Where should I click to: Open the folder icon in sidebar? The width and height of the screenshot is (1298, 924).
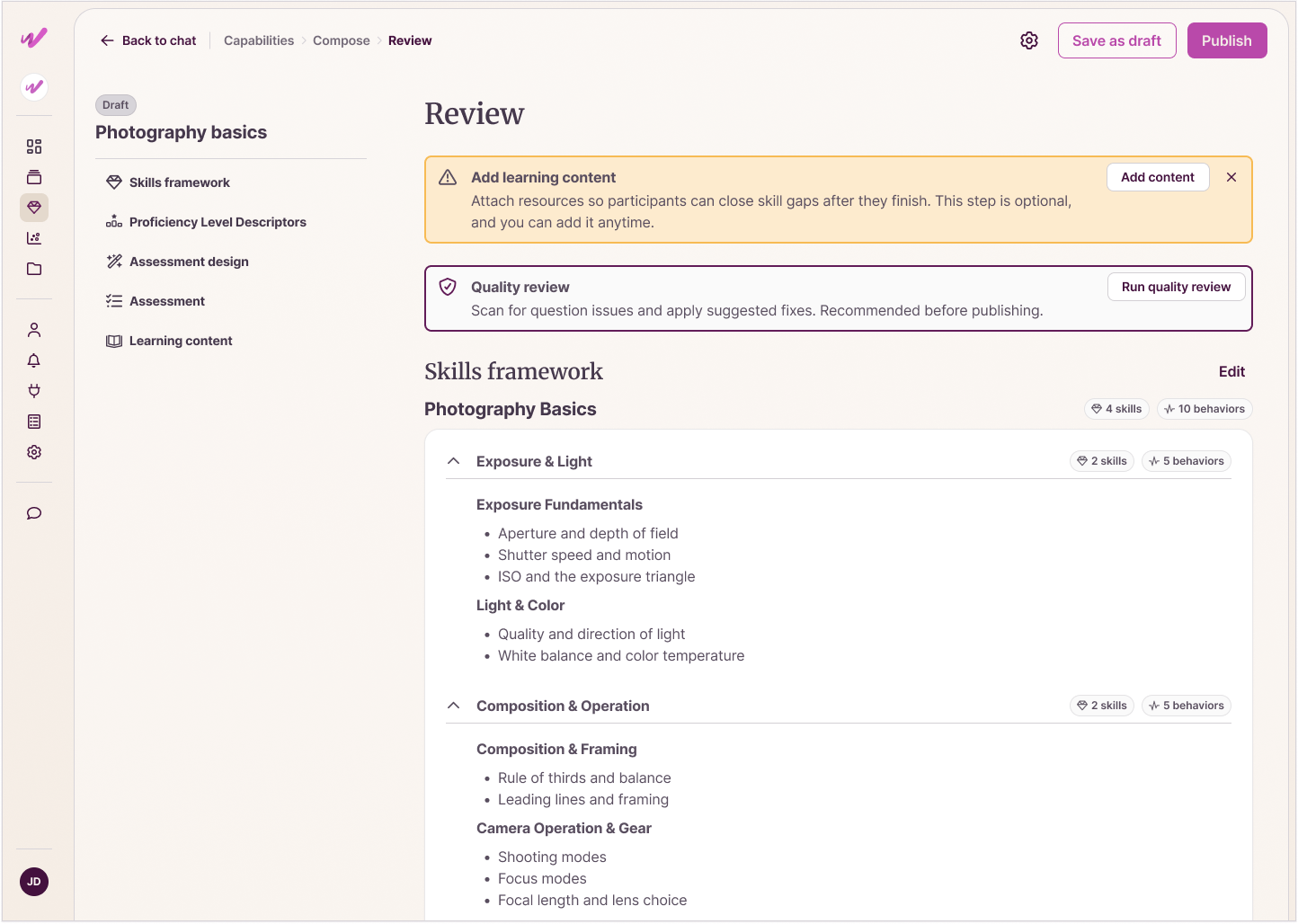point(34,269)
